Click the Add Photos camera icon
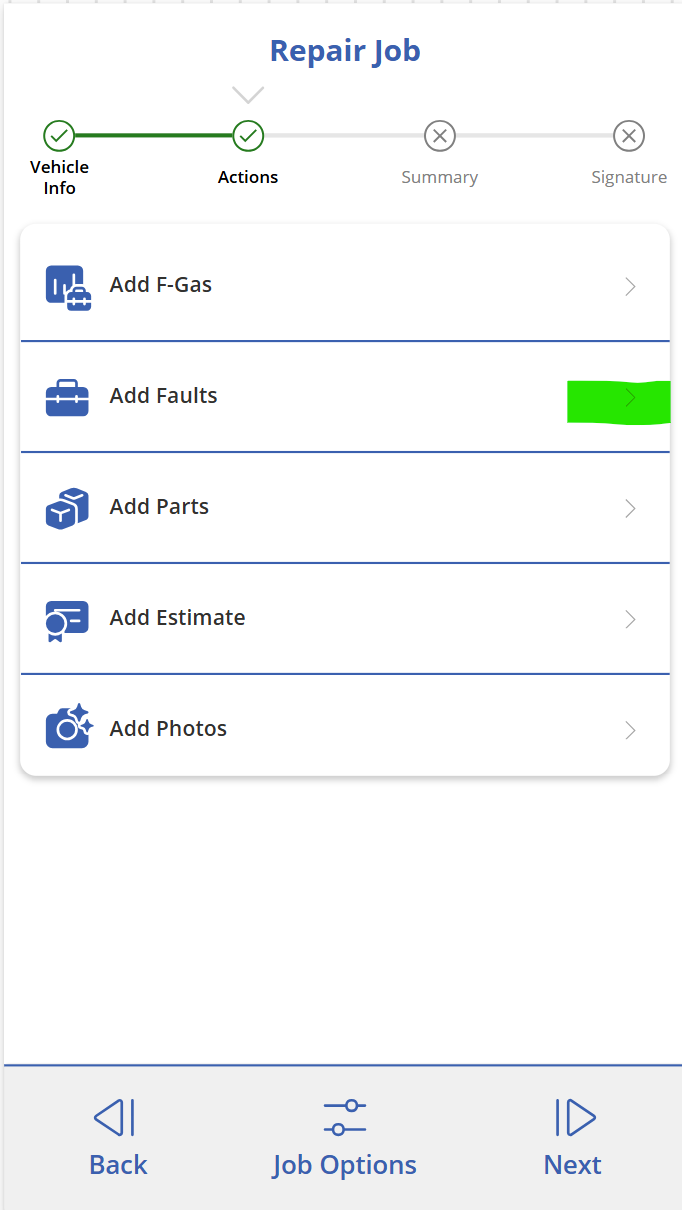682x1210 pixels. coord(69,727)
